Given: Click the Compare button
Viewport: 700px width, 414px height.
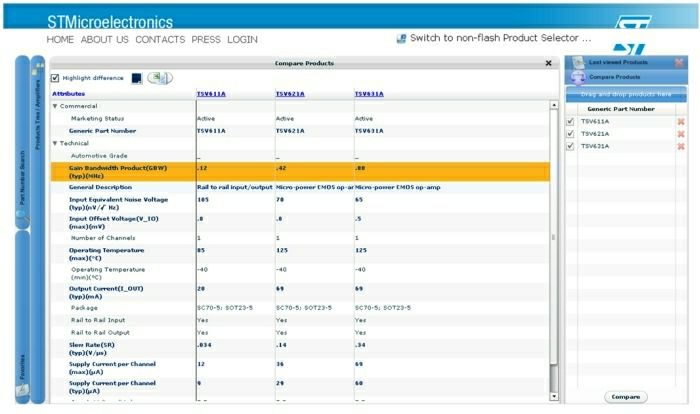Looking at the screenshot, I should pos(625,397).
